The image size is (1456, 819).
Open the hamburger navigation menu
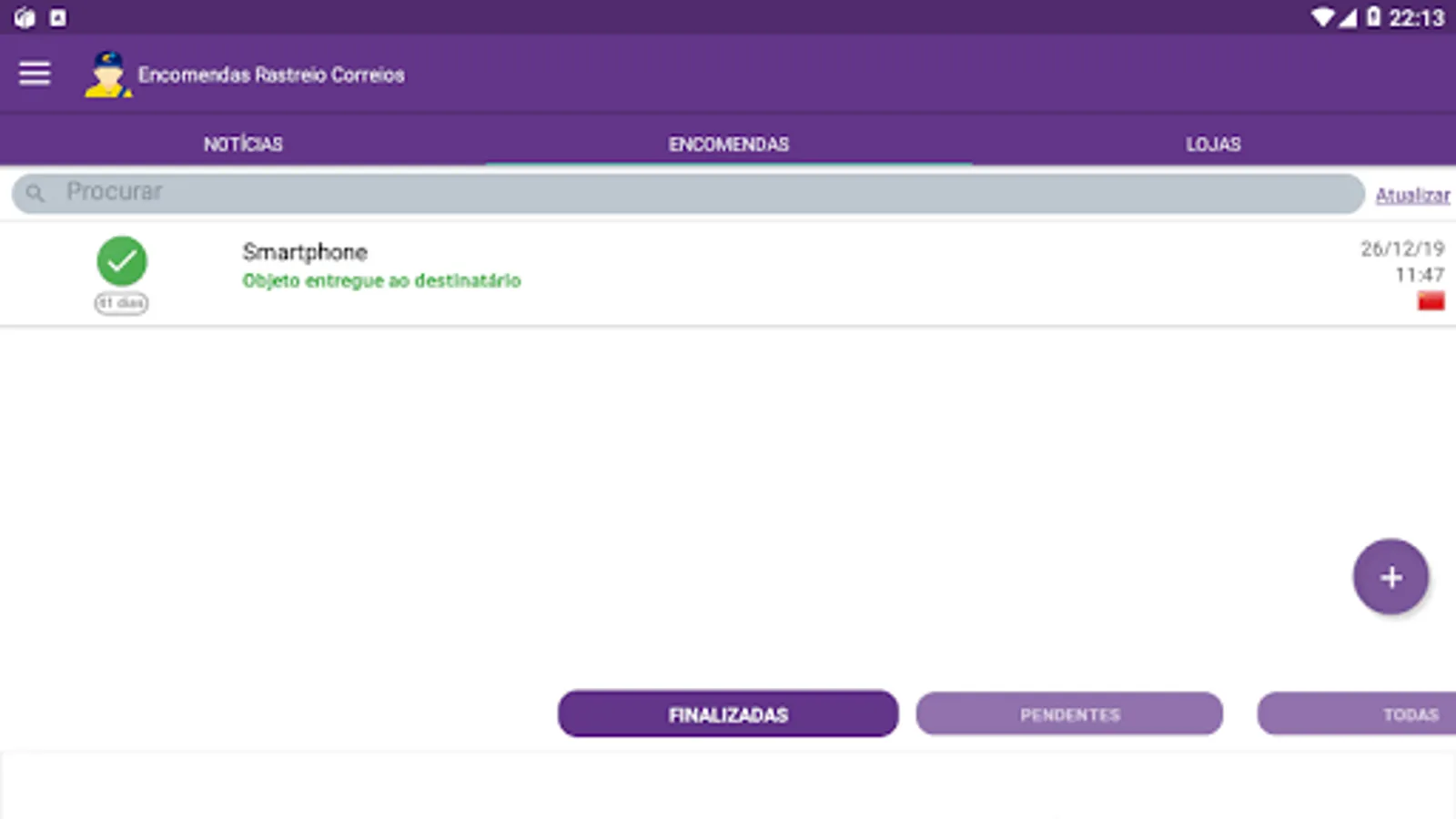click(35, 74)
